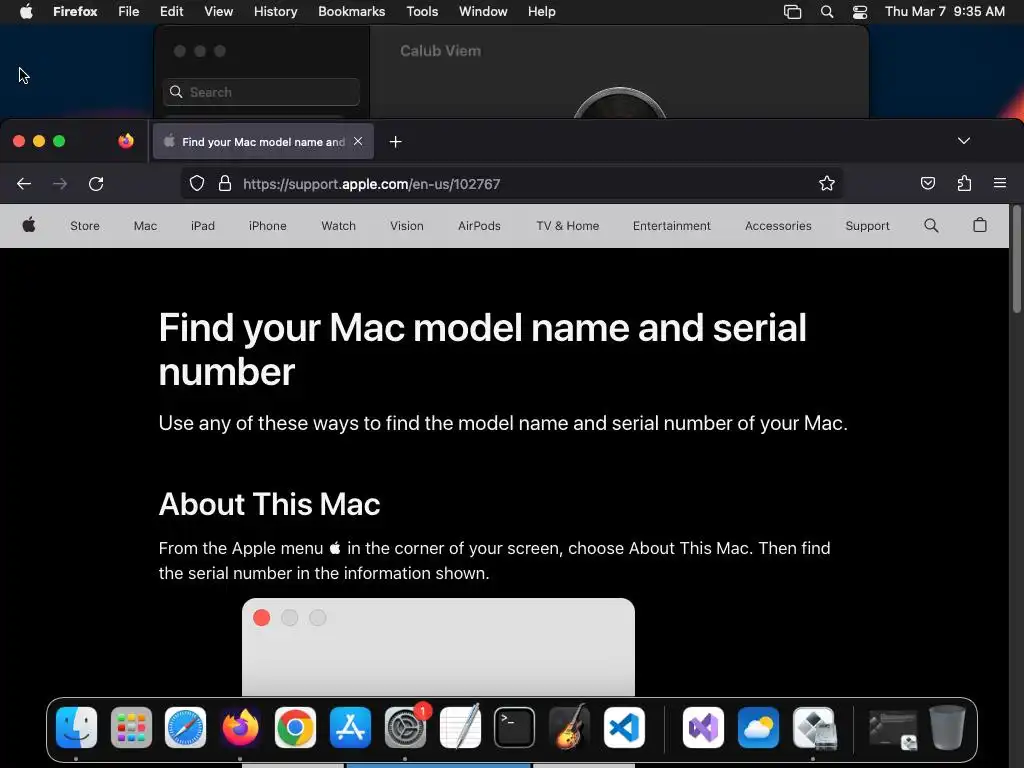Open TextEdit from the Dock
This screenshot has width=1024, height=768.
point(460,728)
